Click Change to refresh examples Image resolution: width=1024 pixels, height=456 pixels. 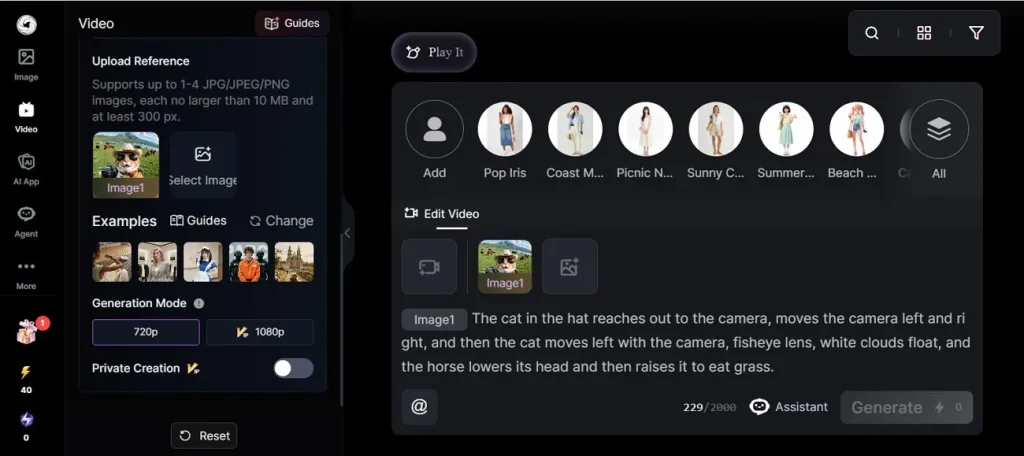tap(281, 221)
